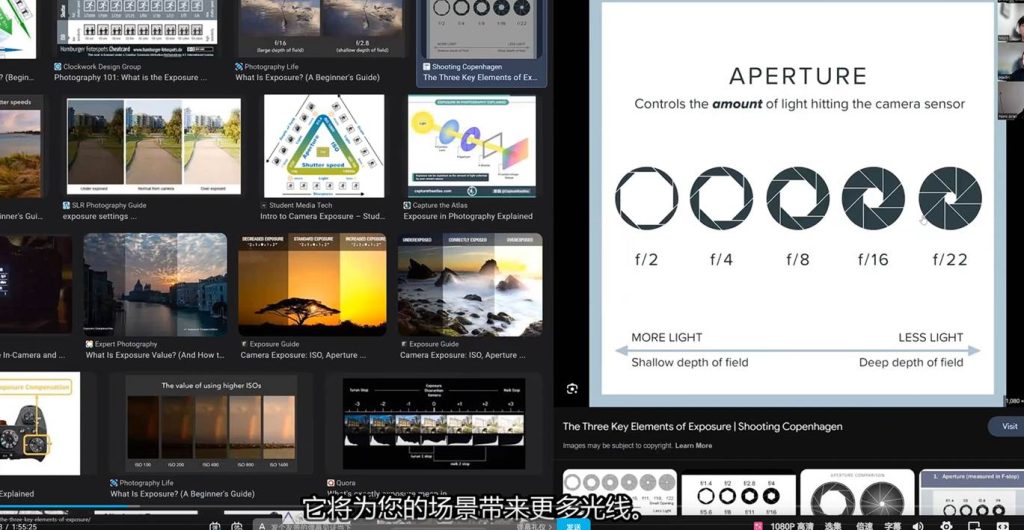The height and width of the screenshot is (530, 1024).
Task: Open video player settings gear
Action: coord(946,525)
